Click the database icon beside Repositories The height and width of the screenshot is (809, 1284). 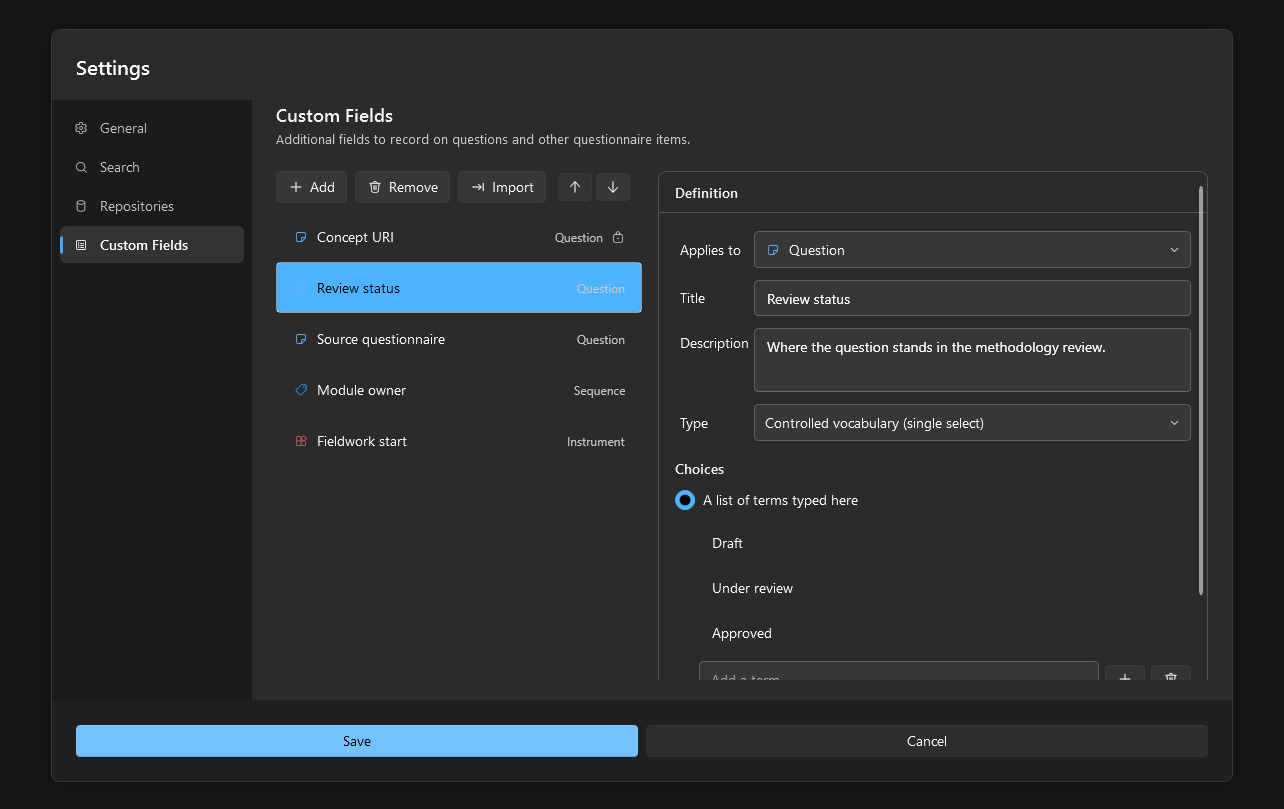point(82,206)
